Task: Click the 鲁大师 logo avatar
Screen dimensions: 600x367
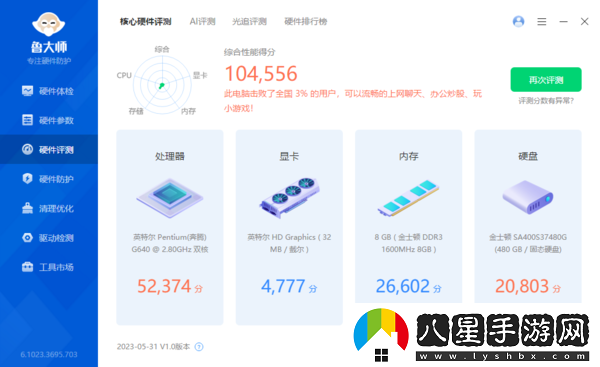Action: (49, 25)
